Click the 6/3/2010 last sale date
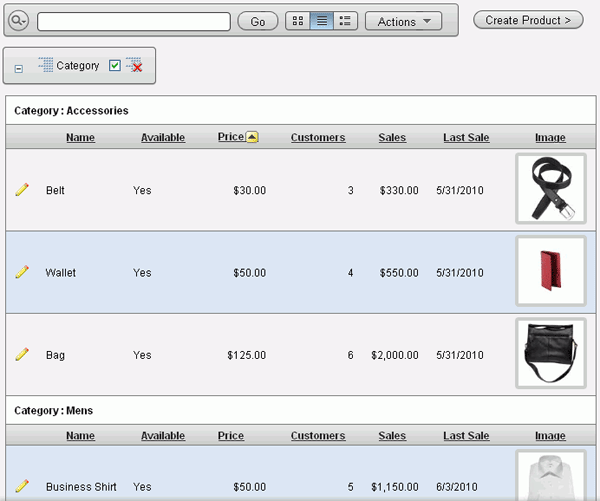Image resolution: width=600 pixels, height=501 pixels. click(457, 487)
